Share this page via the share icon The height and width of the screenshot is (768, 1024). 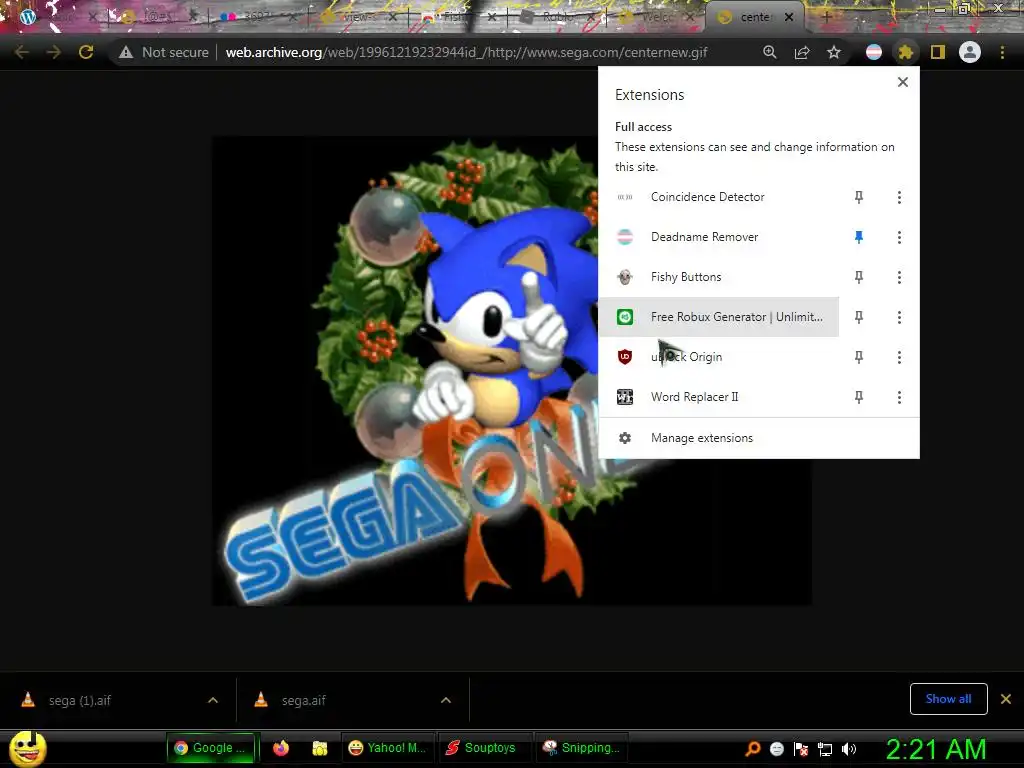tap(802, 52)
